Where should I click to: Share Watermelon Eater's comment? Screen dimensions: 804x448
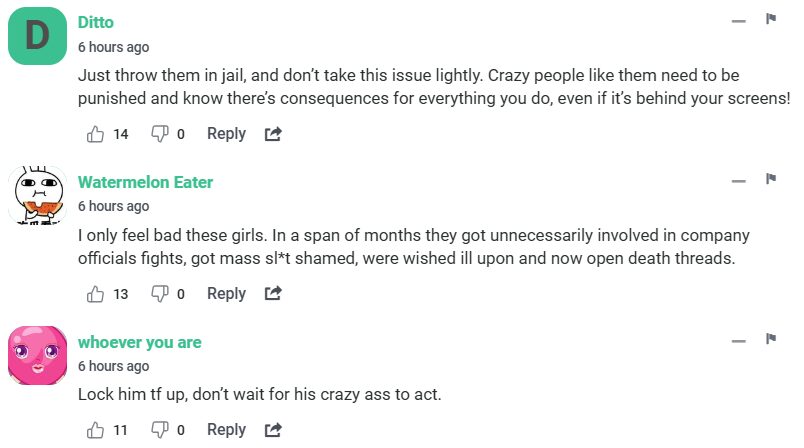tap(273, 294)
